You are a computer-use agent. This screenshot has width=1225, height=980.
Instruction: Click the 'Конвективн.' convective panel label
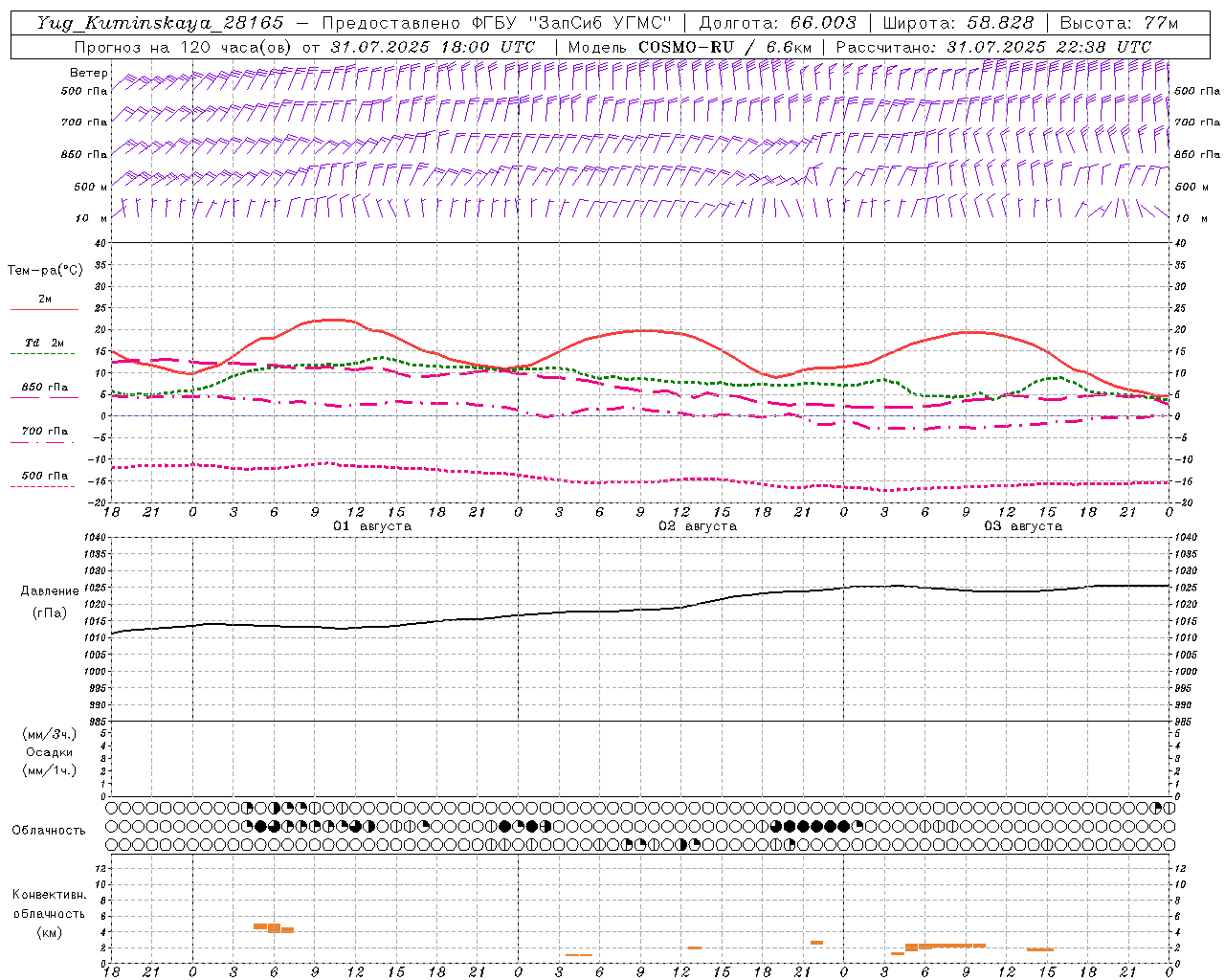point(49,895)
